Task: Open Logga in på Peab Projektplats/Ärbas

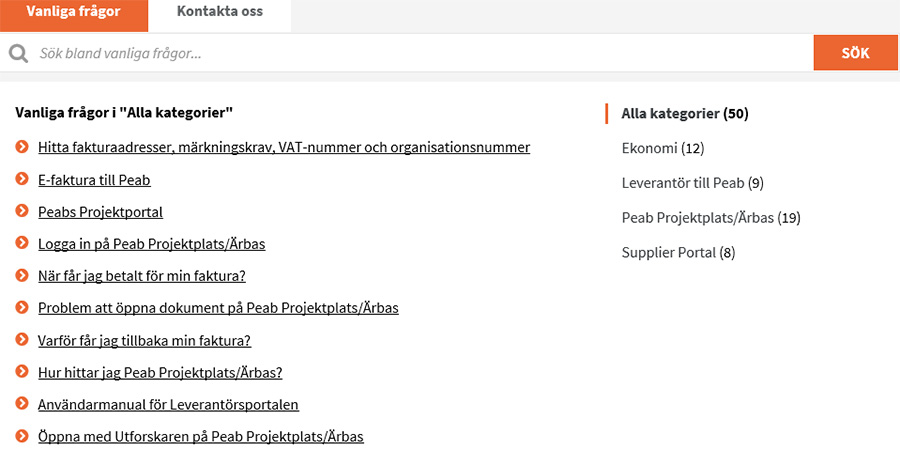Action: 151,244
